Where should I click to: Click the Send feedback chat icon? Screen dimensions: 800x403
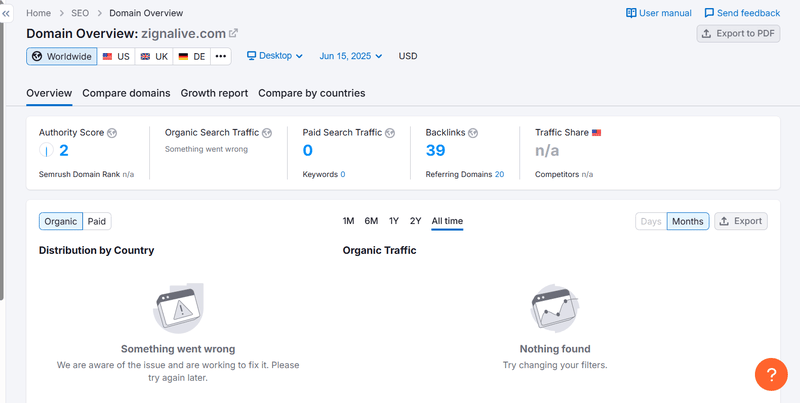coord(709,13)
